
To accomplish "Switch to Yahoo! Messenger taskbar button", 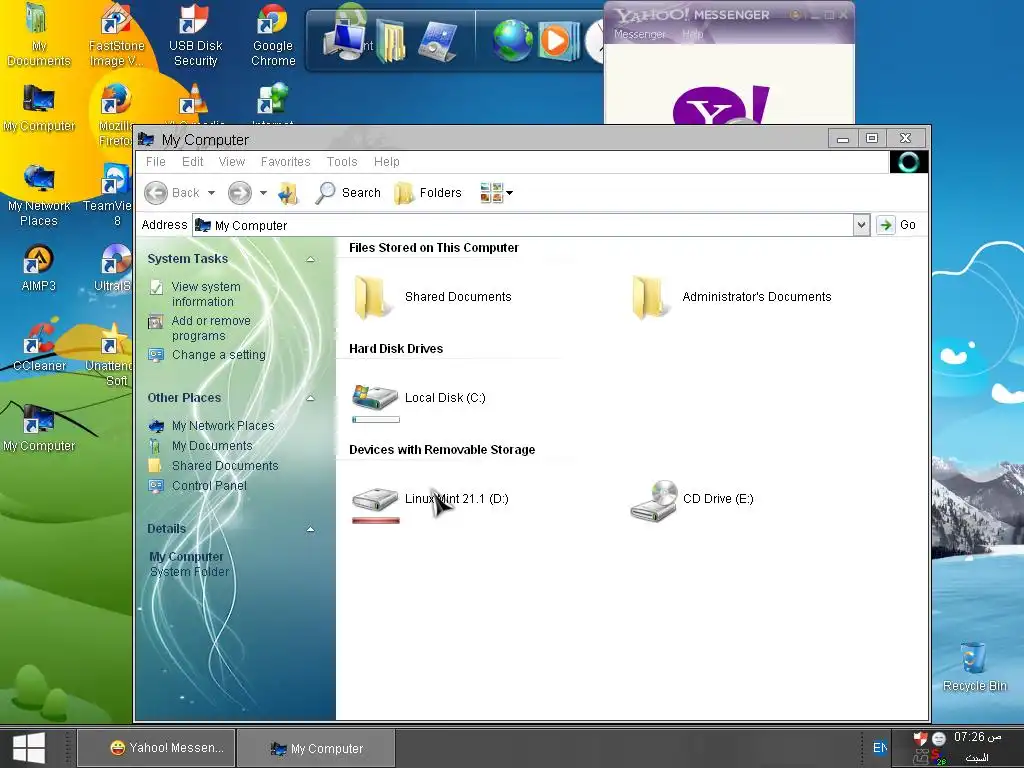I will [156, 748].
